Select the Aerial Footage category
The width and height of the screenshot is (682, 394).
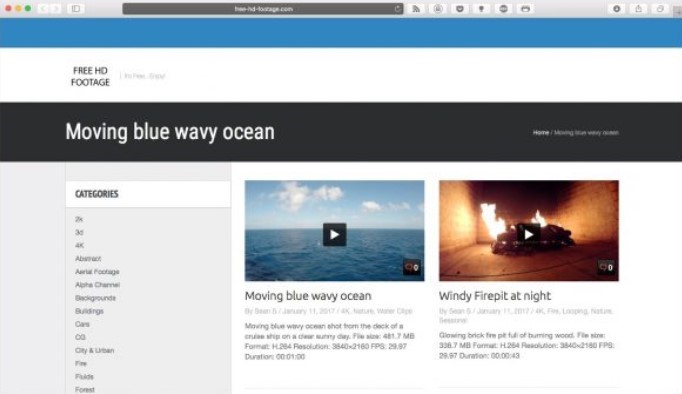click(97, 271)
